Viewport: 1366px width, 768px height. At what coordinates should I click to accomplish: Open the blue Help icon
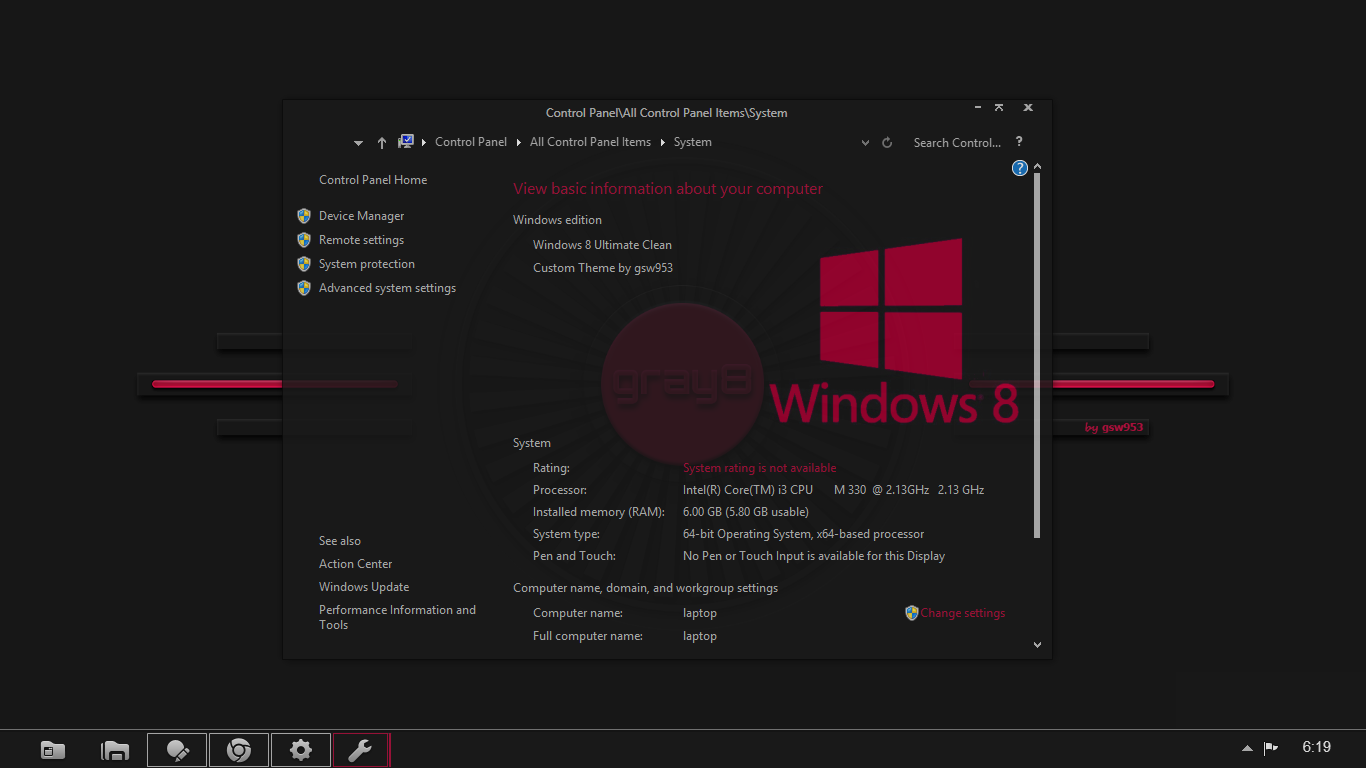coord(1020,168)
